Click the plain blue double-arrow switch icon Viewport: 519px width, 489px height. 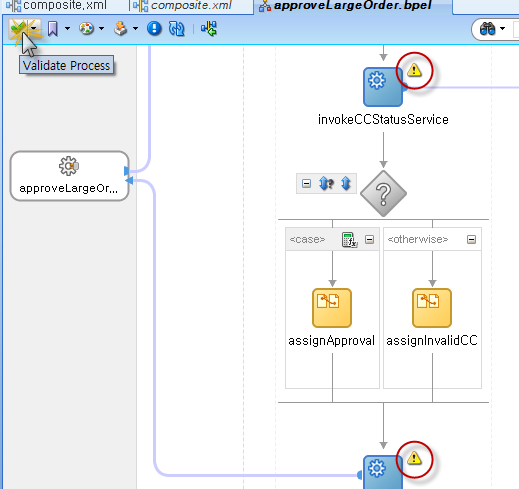(346, 183)
